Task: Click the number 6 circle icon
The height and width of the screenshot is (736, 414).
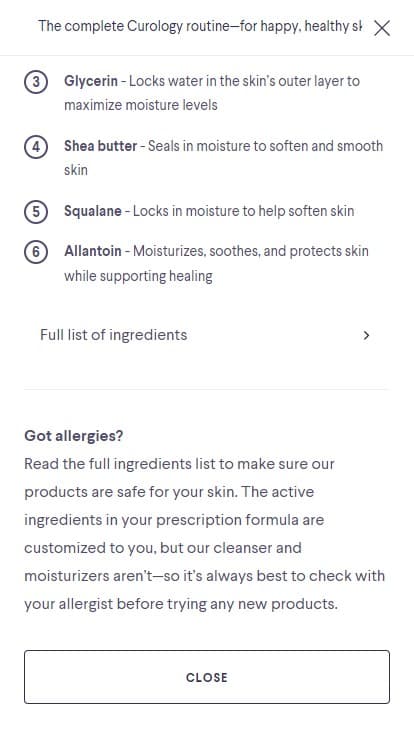Action: [36, 252]
